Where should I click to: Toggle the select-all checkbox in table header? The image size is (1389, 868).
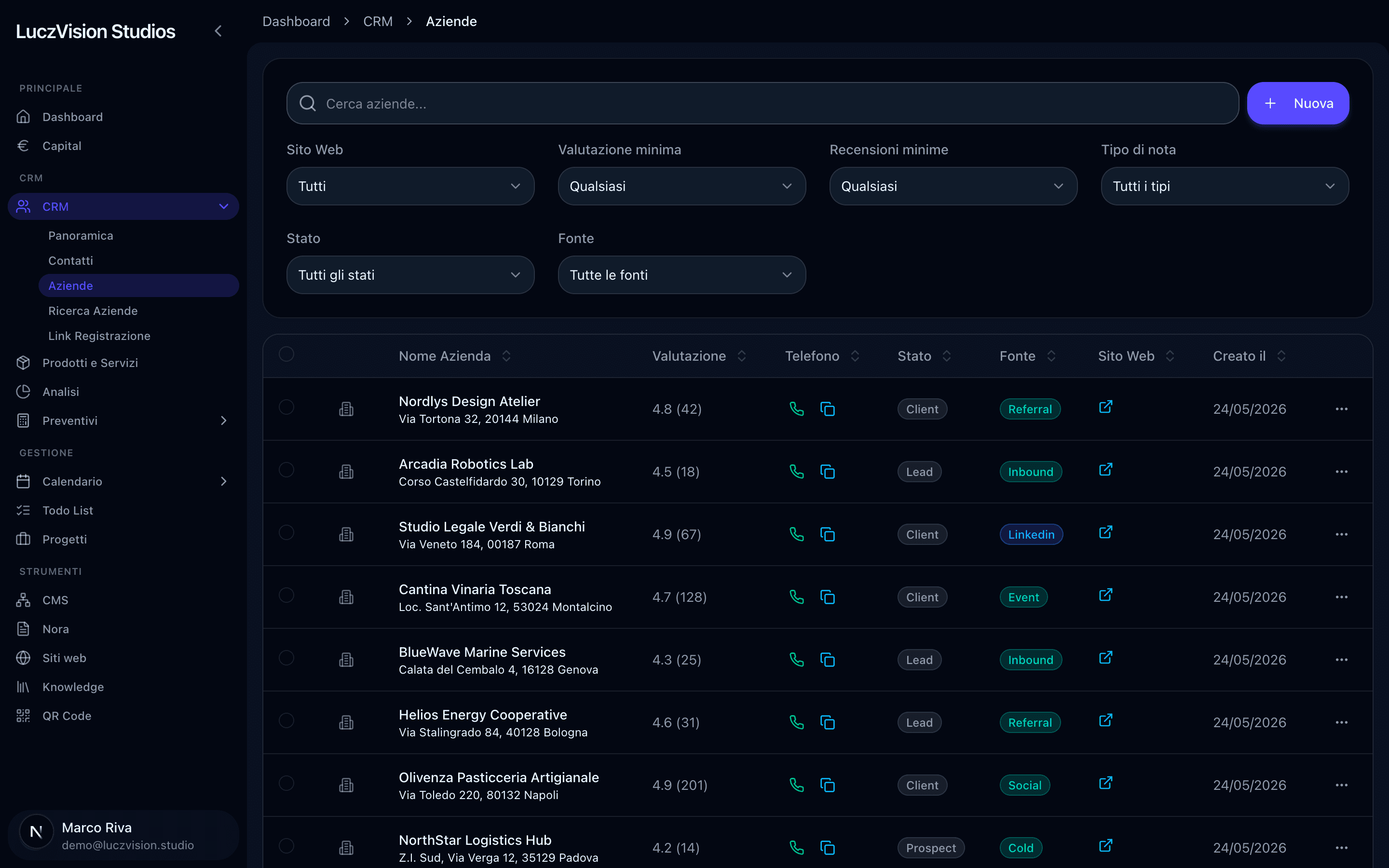286,354
